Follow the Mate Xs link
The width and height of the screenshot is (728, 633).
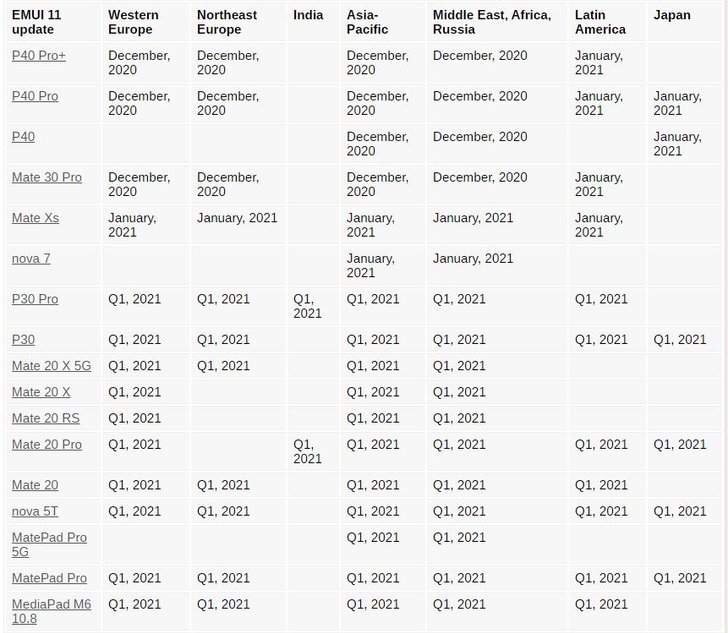pos(35,218)
